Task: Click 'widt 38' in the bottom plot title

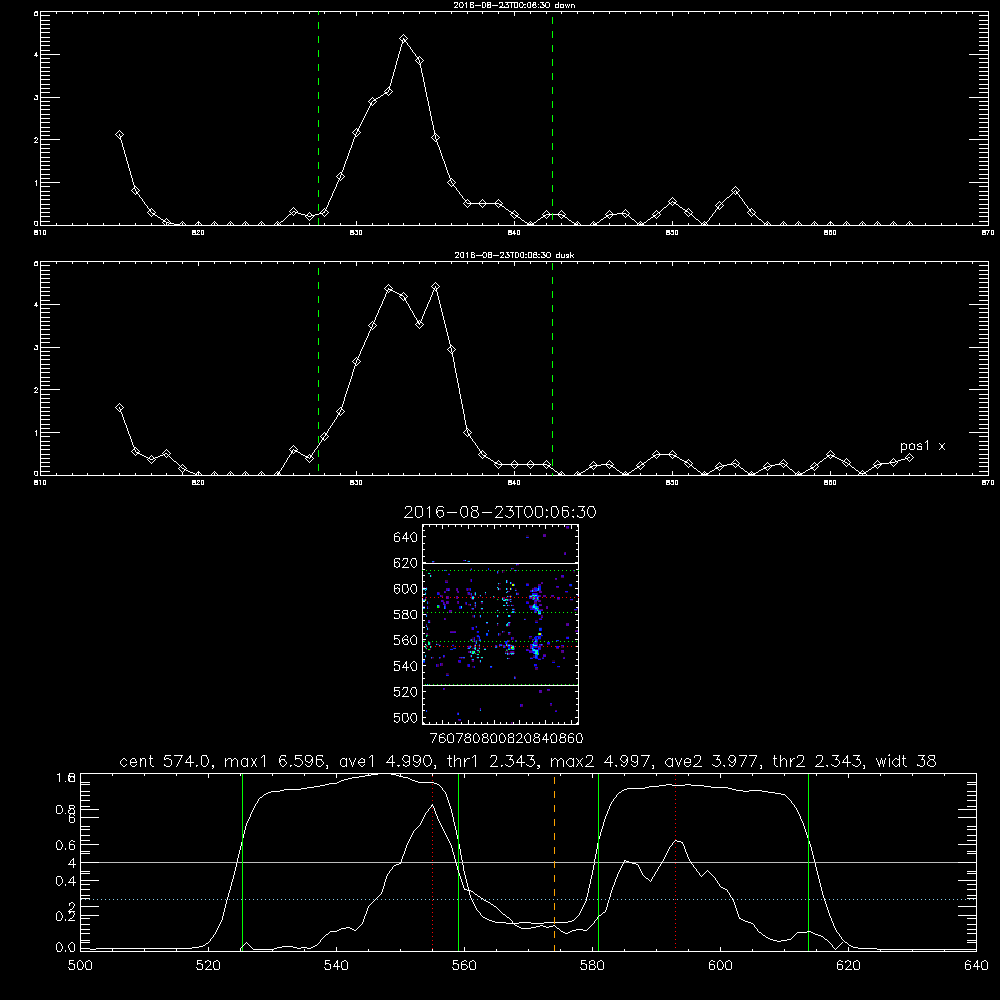Action: click(x=906, y=761)
